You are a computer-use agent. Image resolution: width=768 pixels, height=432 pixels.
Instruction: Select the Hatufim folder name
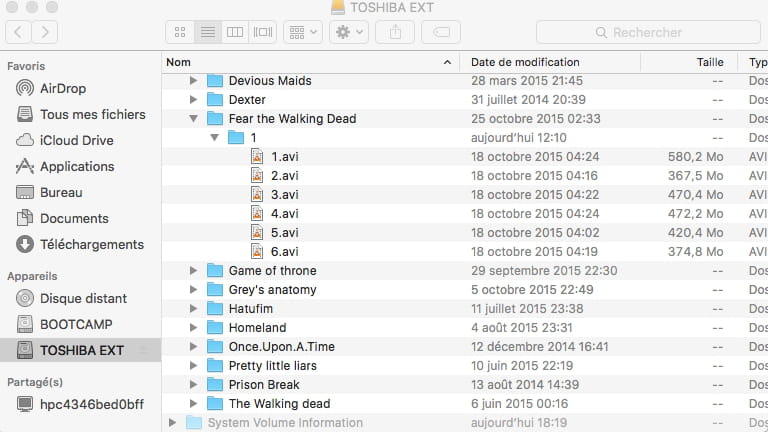pyautogui.click(x=251, y=309)
